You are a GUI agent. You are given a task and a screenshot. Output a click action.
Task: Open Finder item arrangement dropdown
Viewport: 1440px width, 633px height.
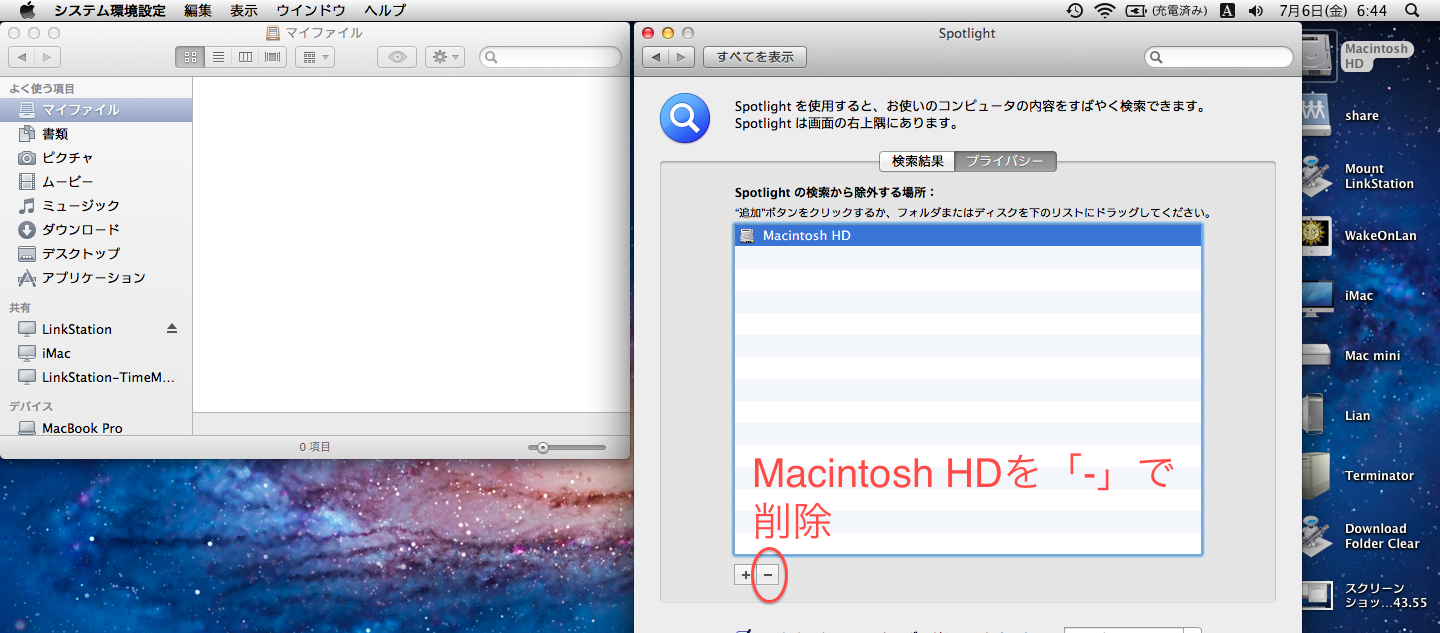[314, 57]
